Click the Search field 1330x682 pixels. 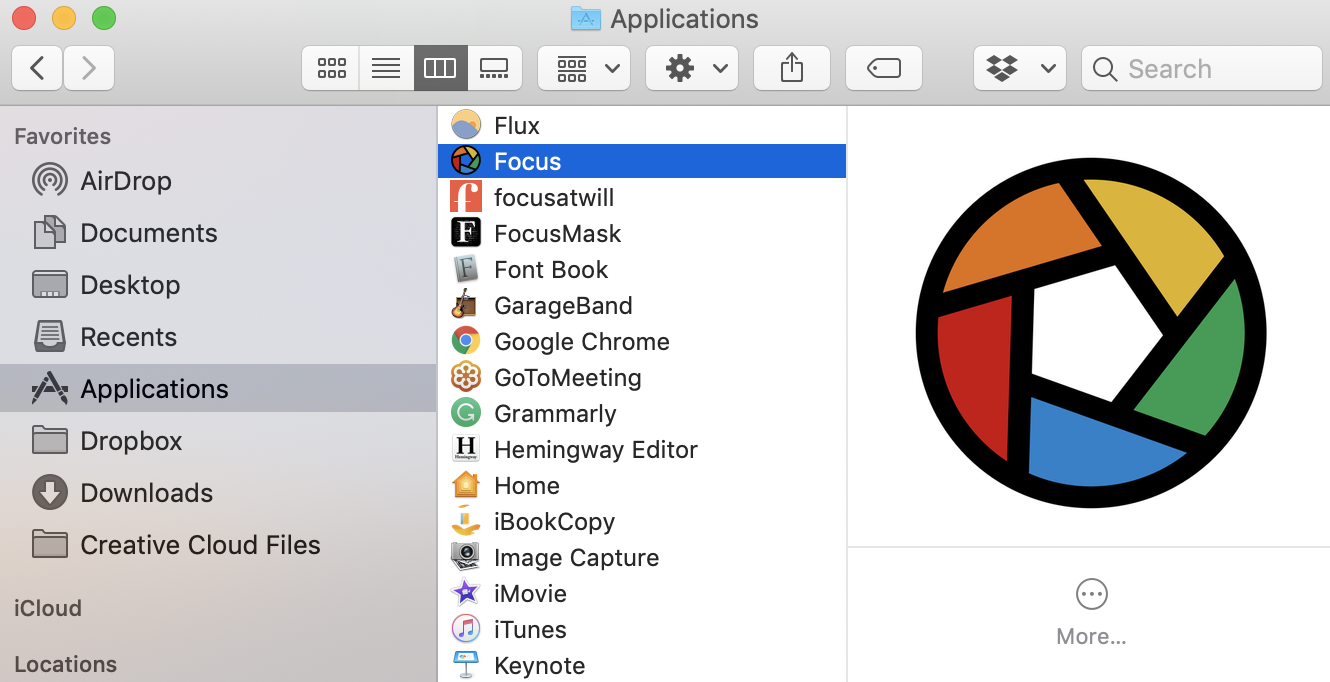click(x=1202, y=68)
